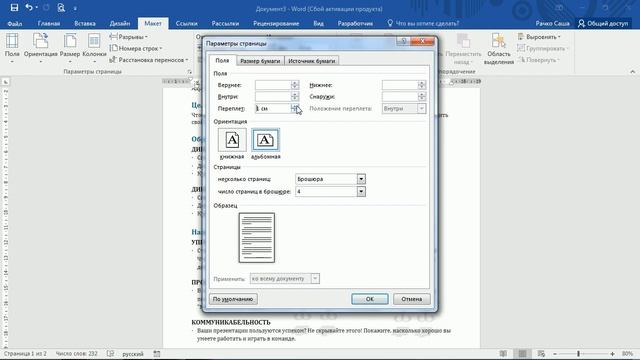640x360 pixels.
Task: Open Область выделения selection pane
Action: pos(499,49)
